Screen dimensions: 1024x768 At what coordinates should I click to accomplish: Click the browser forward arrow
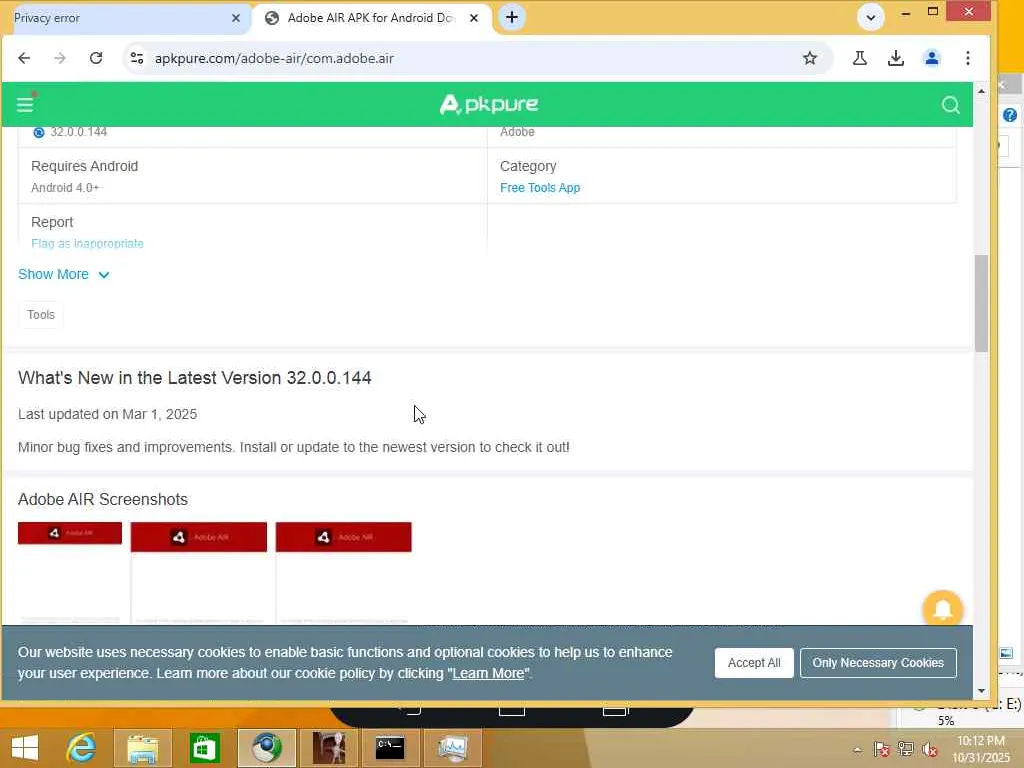(60, 58)
